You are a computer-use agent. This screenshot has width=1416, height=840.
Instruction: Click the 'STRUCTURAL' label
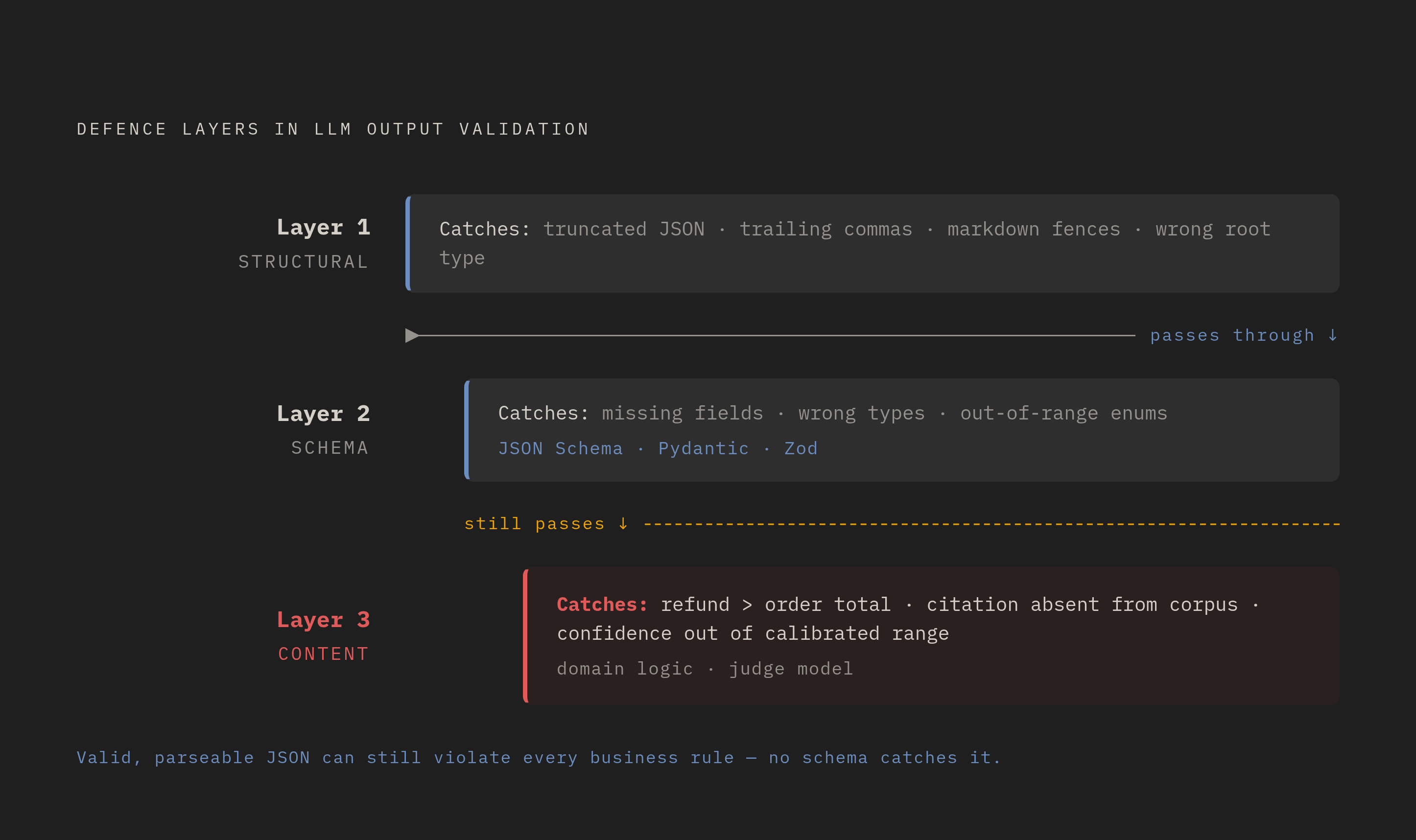click(304, 261)
